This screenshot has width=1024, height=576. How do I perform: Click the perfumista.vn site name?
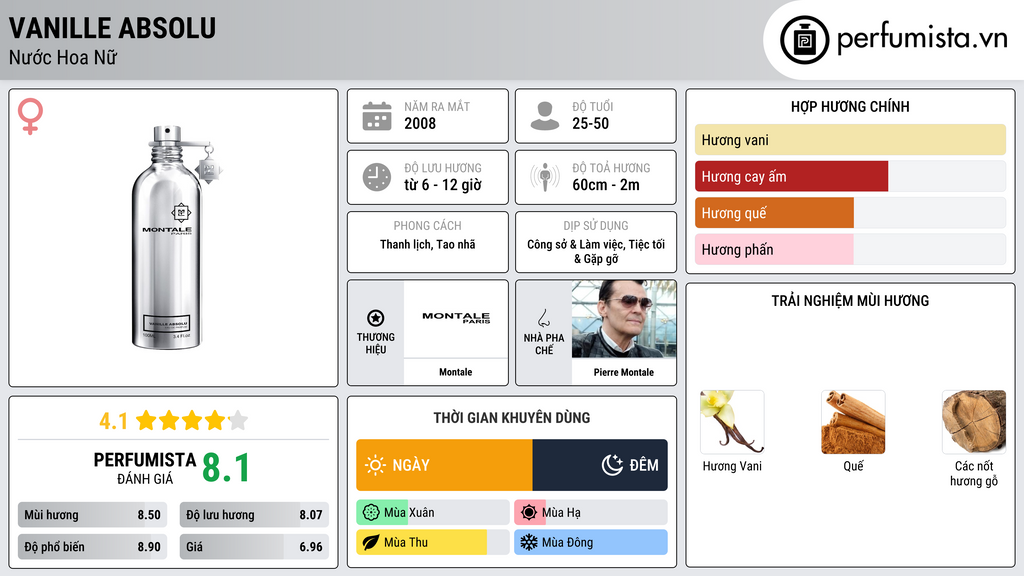tap(922, 39)
